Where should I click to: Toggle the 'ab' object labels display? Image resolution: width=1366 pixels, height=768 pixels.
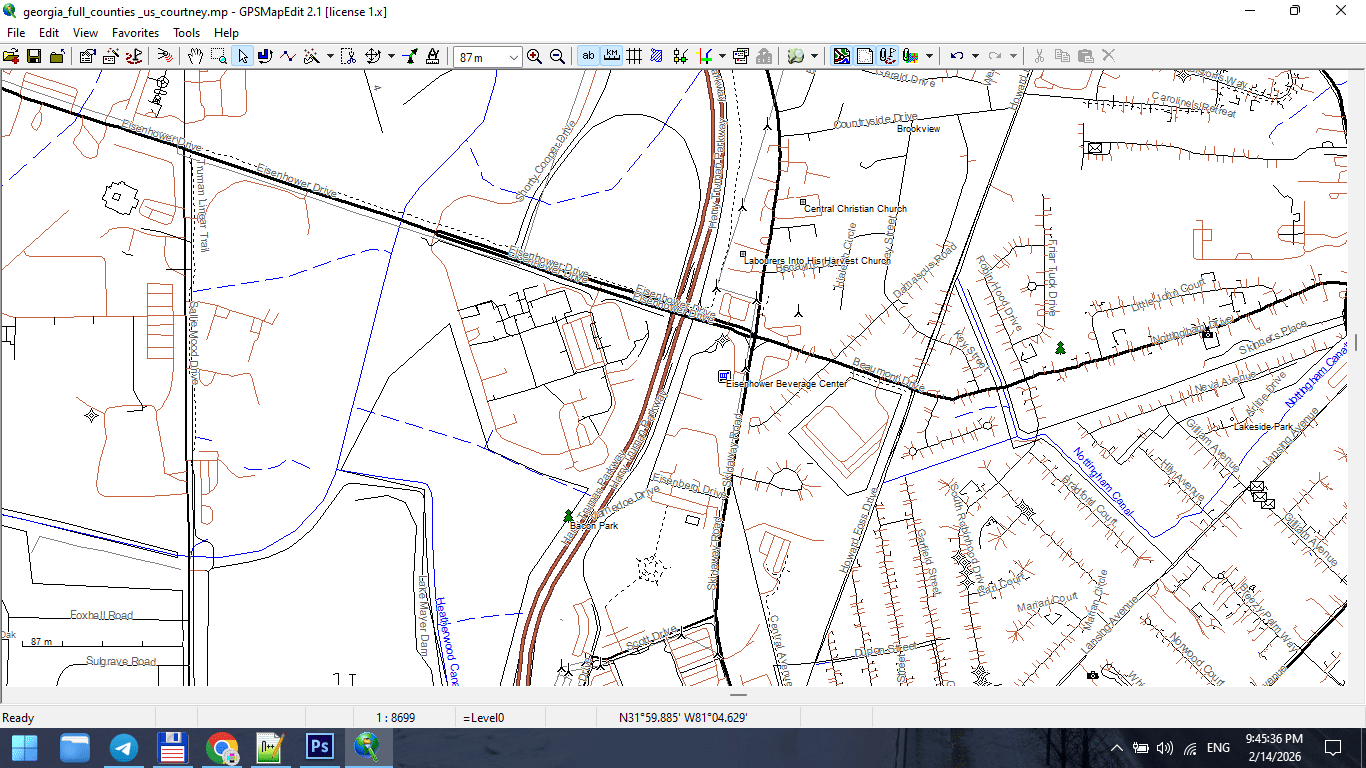[589, 56]
